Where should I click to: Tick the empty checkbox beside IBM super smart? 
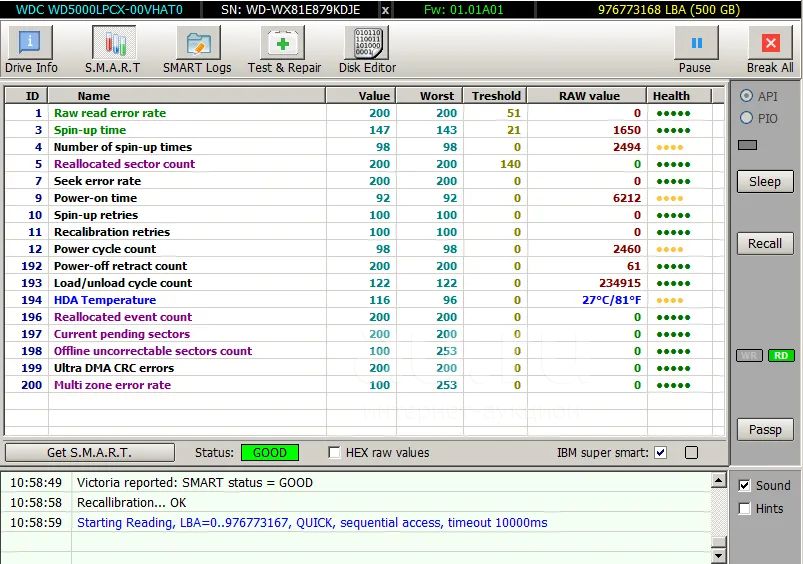[x=691, y=452]
